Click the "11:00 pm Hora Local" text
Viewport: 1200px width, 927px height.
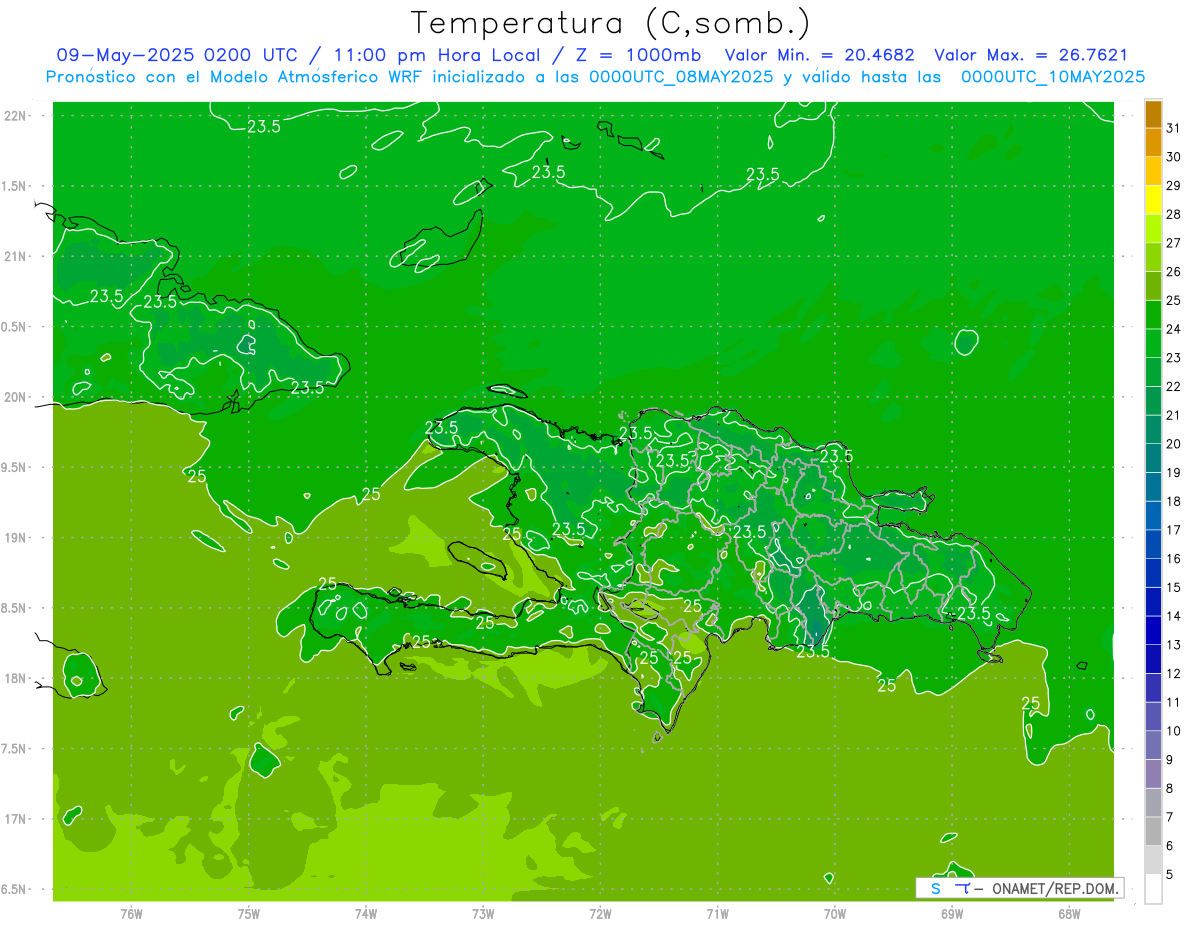click(x=437, y=56)
